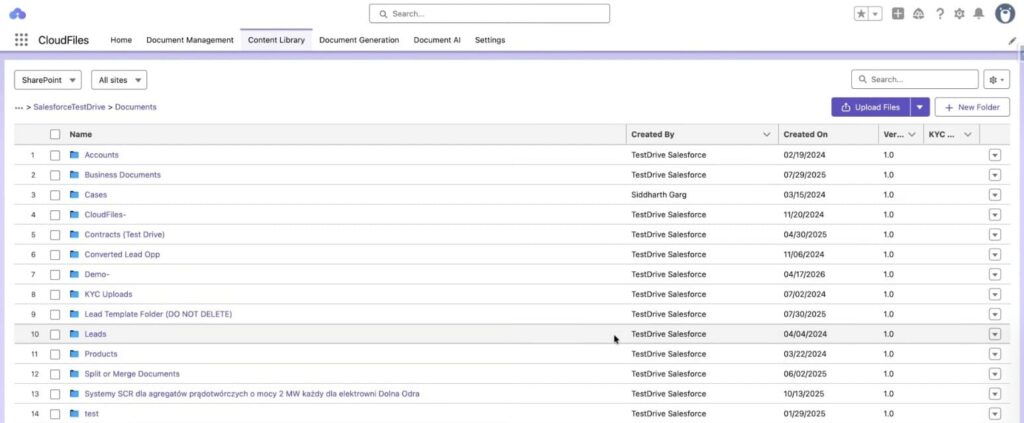
Task: Open the Settings tab
Action: click(490, 40)
